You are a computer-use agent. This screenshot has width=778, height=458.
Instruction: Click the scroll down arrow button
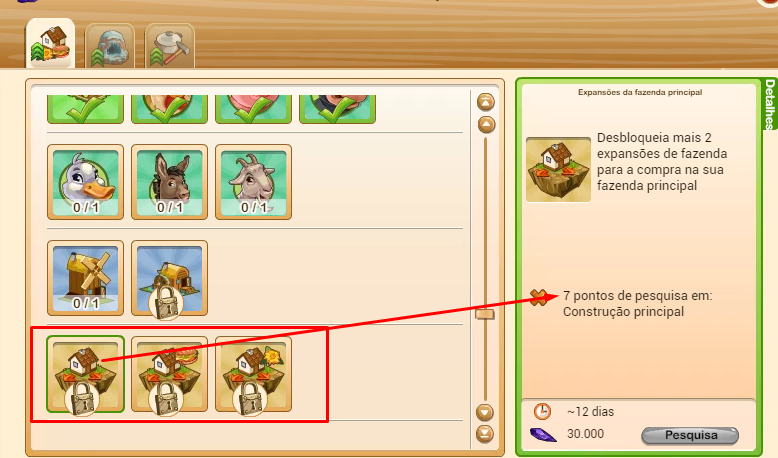485,412
